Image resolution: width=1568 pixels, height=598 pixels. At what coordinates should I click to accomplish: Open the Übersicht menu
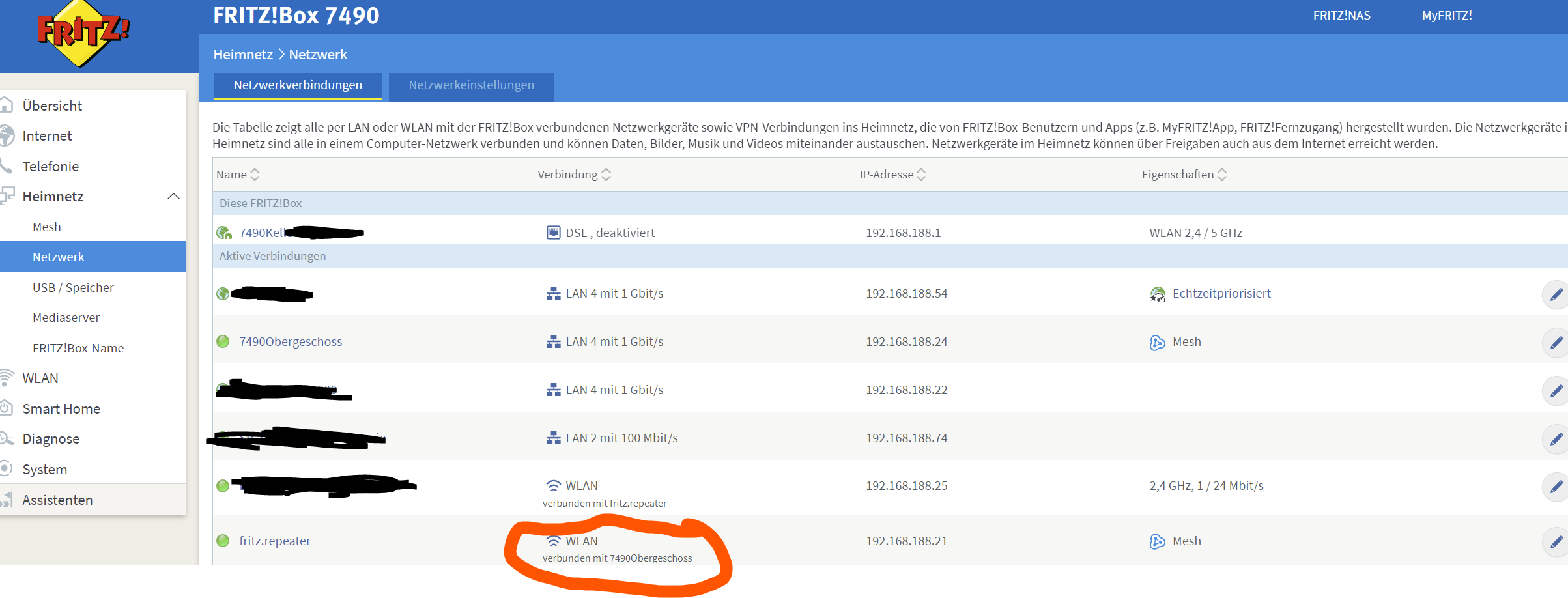tap(52, 106)
